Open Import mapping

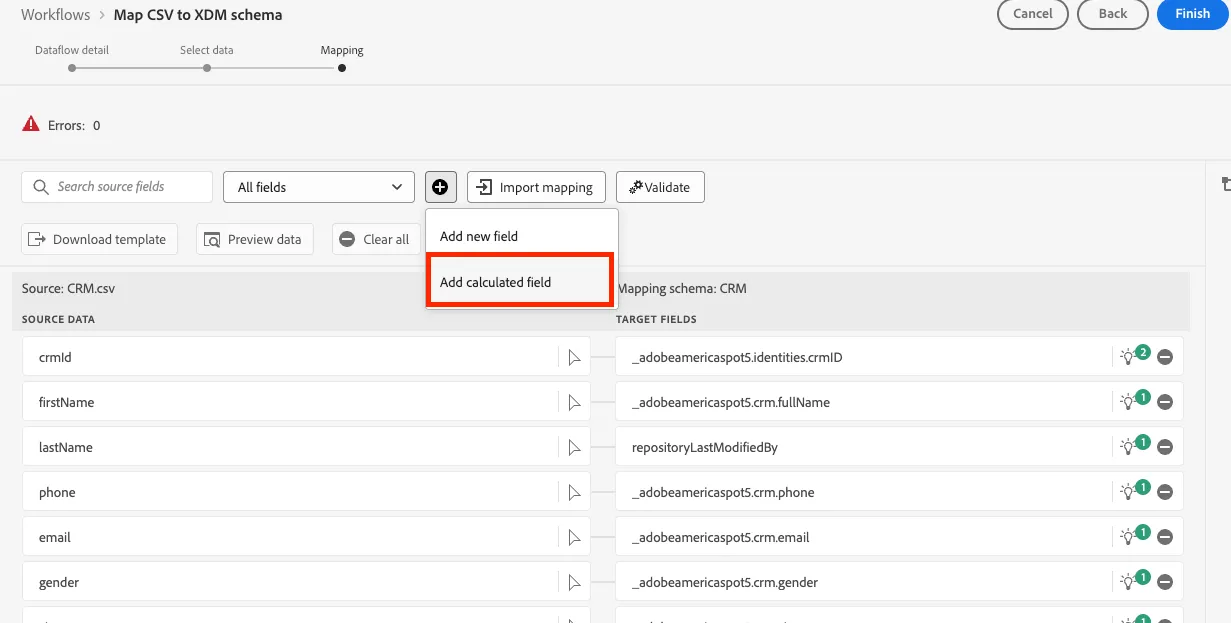(x=536, y=187)
